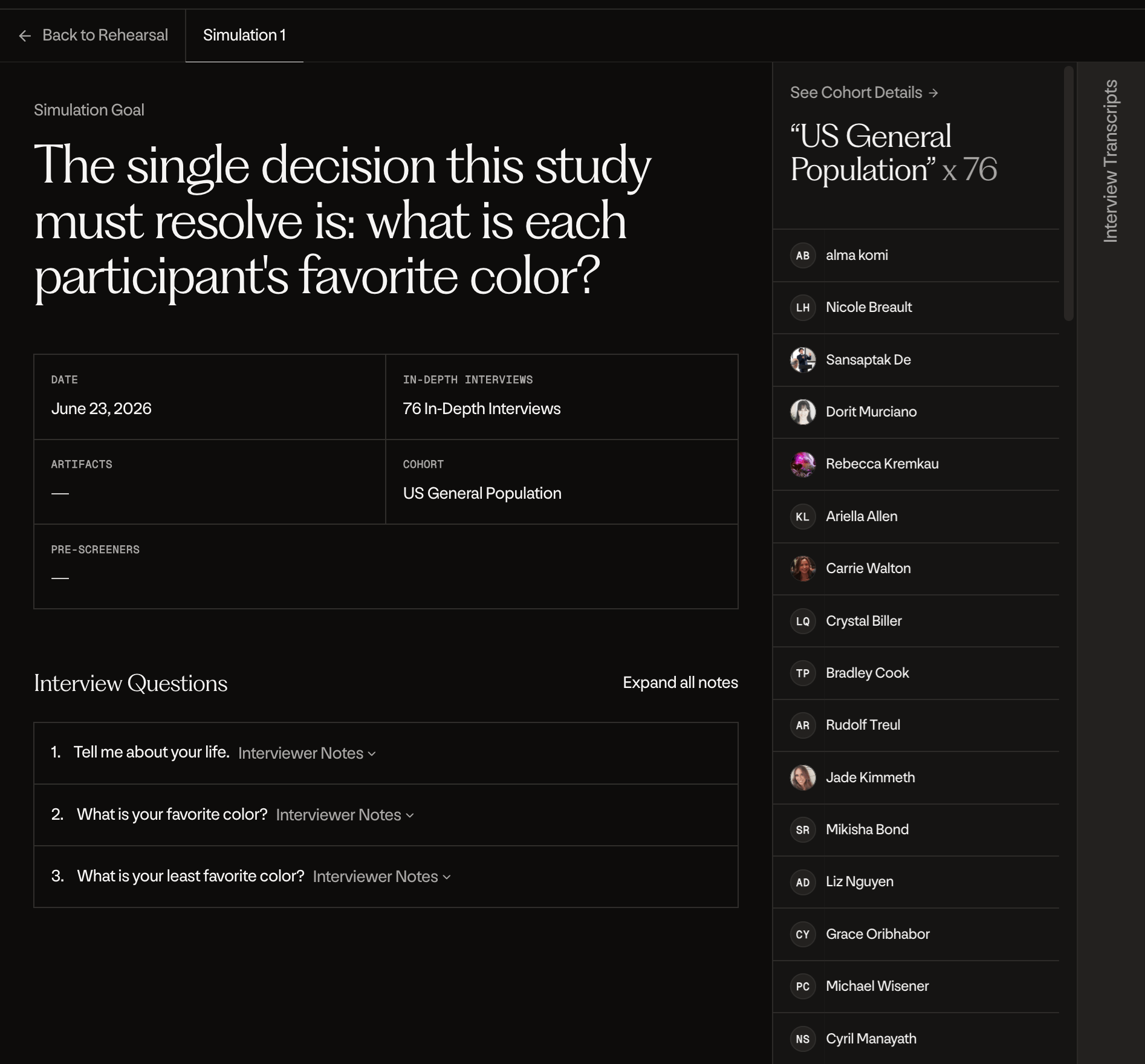Click '76 In-Depth Interviews' value
The height and width of the screenshot is (1064, 1145).
coord(482,409)
